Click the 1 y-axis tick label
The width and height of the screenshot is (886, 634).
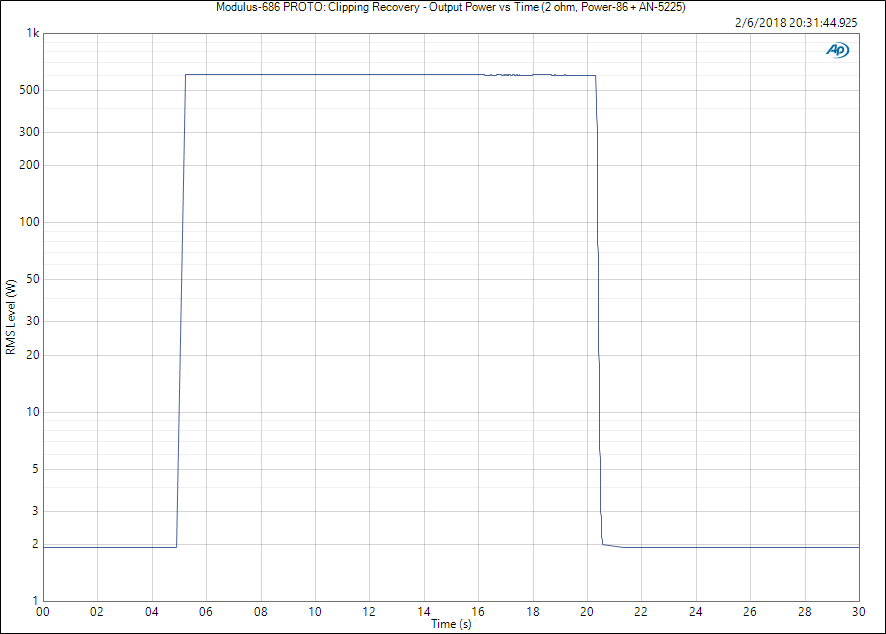click(36, 601)
